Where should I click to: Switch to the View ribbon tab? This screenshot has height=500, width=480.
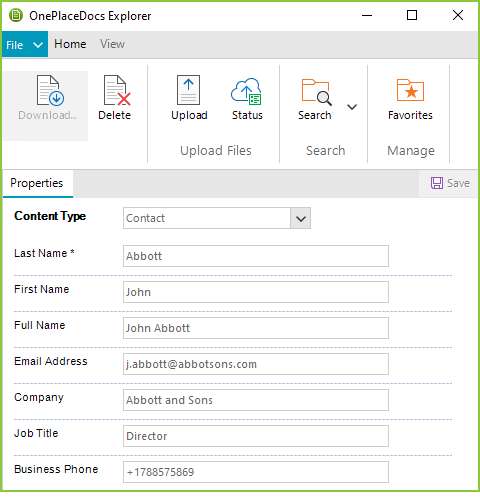pyautogui.click(x=112, y=44)
